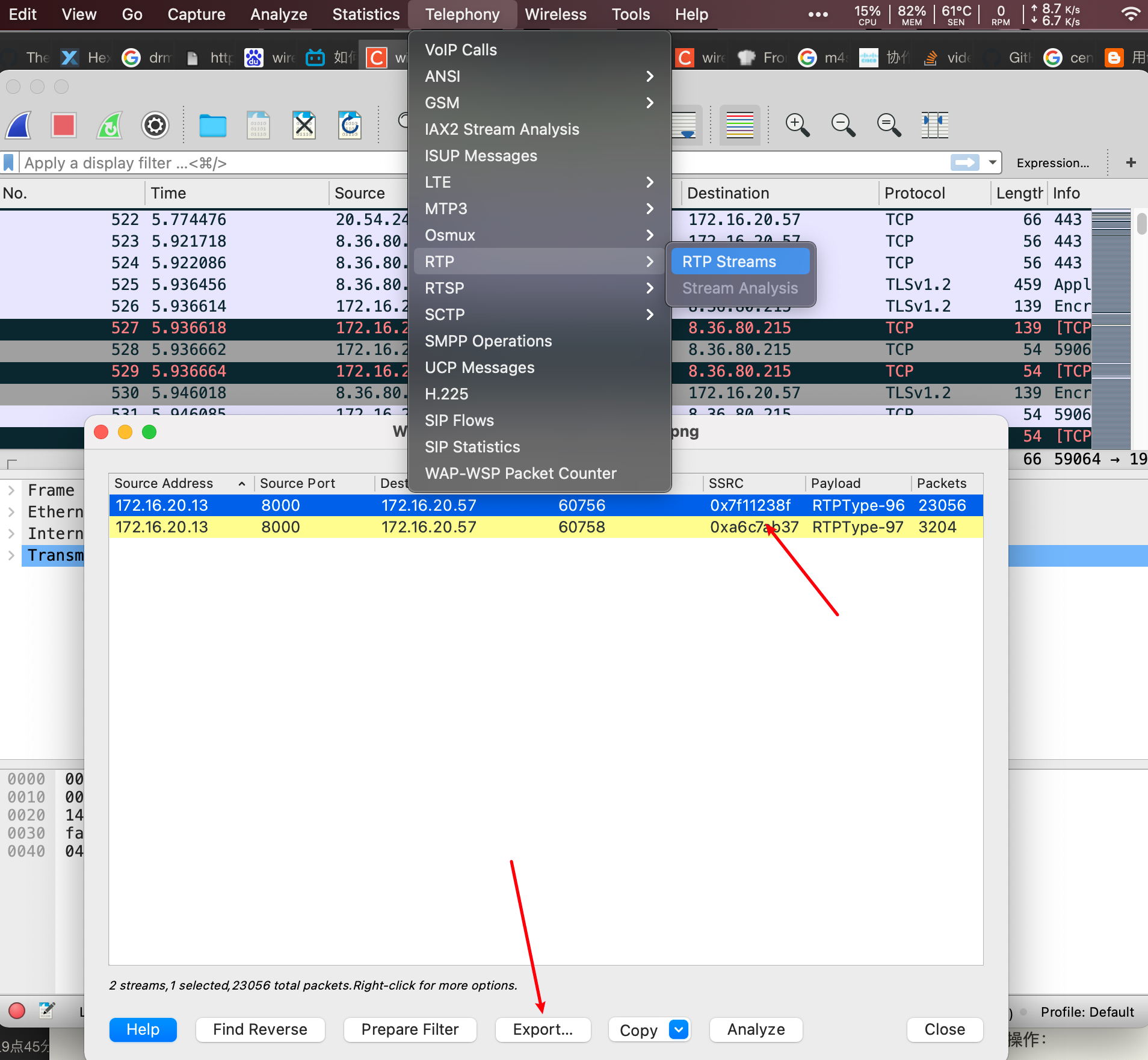This screenshot has height=1060, width=1148.
Task: Open a capture file using the folder icon
Action: click(x=213, y=125)
